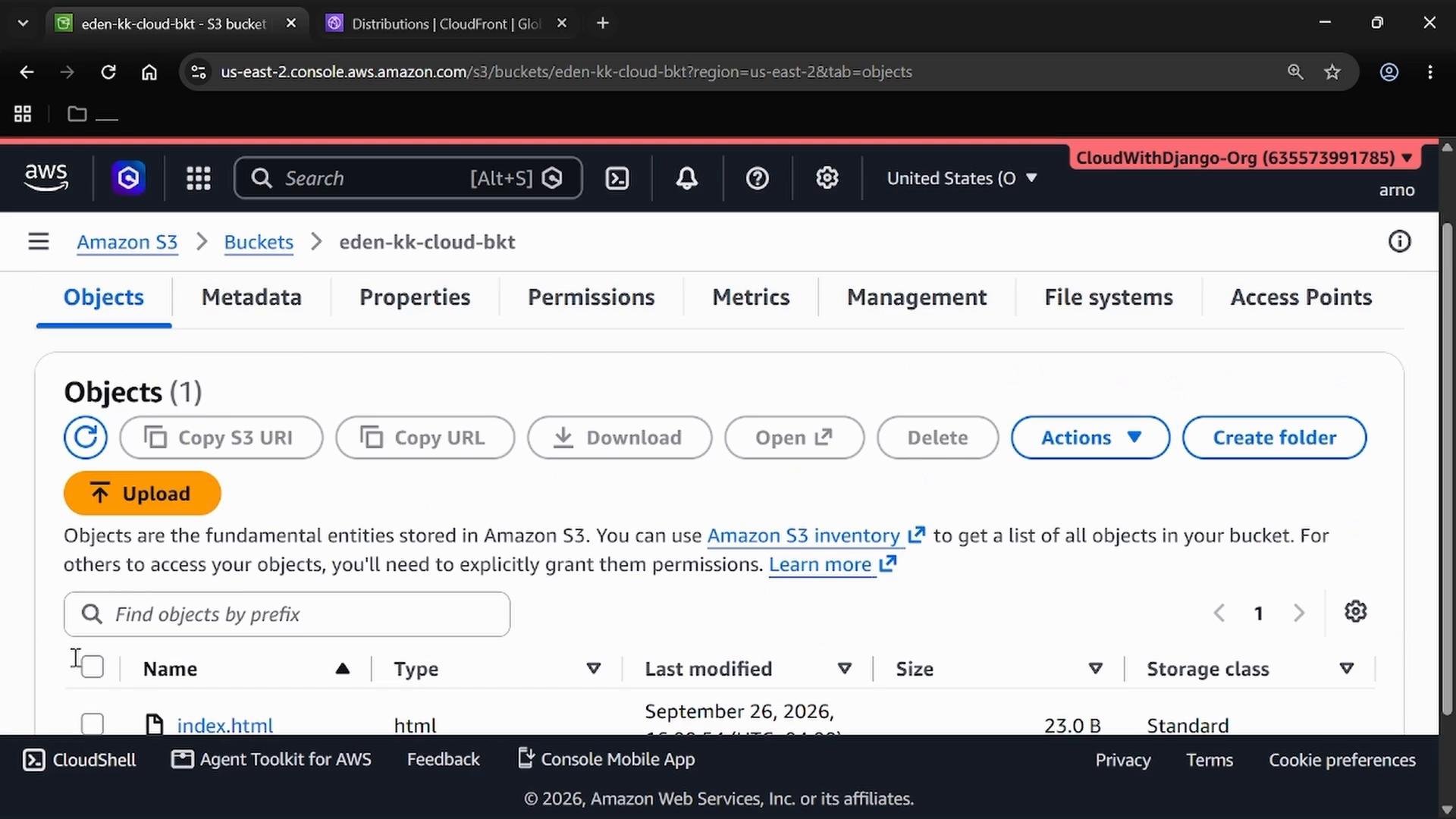Open the index.html object link
Viewport: 1456px width, 819px height.
(x=225, y=726)
